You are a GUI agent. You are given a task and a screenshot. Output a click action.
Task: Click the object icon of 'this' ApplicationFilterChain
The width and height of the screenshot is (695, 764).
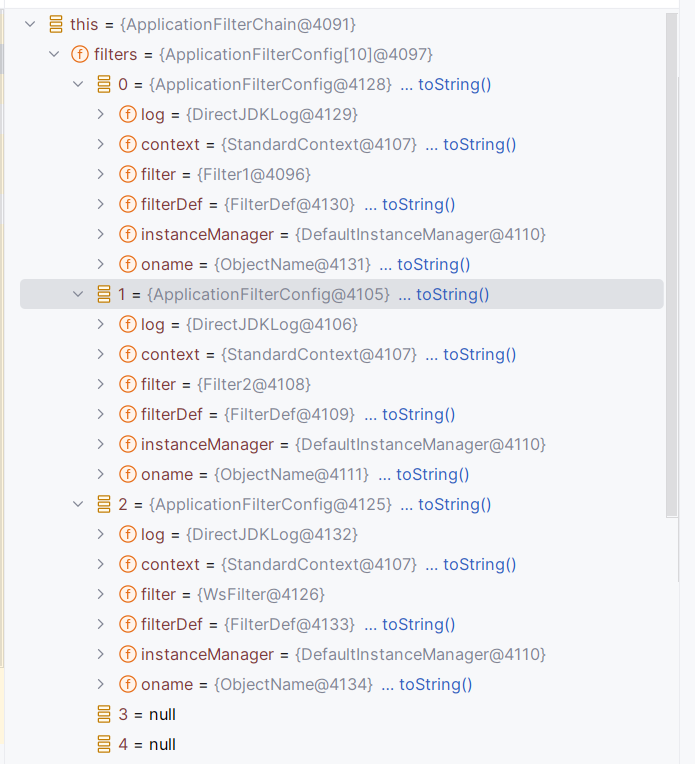pyautogui.click(x=56, y=24)
